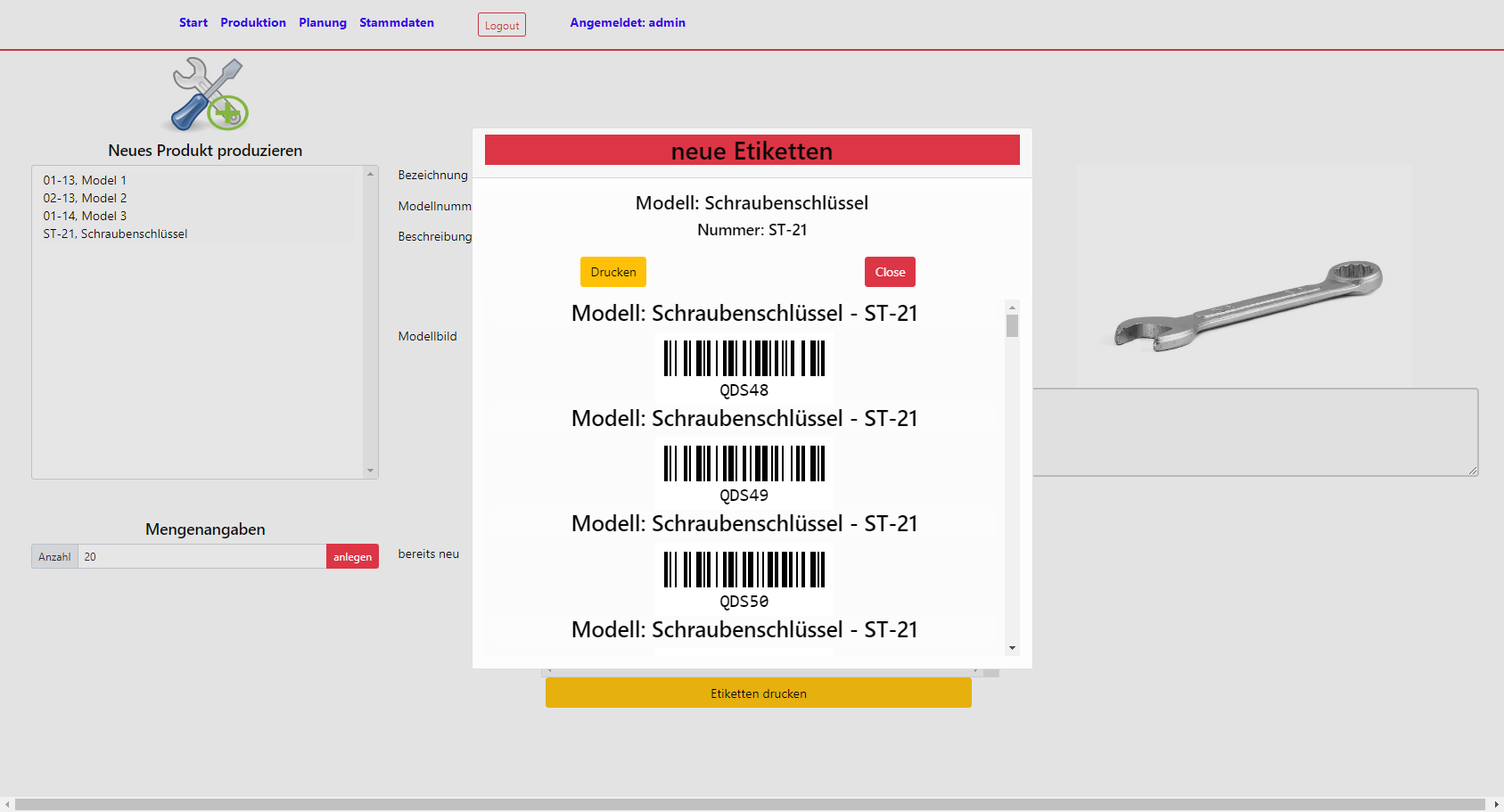The height and width of the screenshot is (812, 1504).
Task: Click the Etiketten drucken button
Action: pos(758,693)
